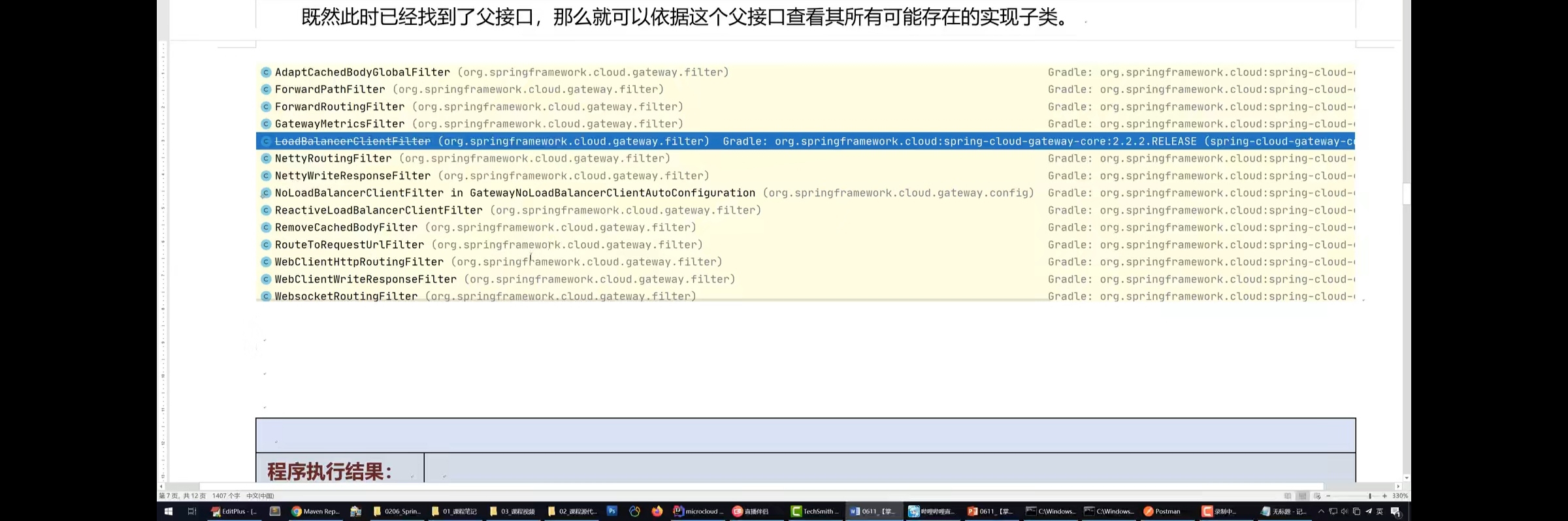Switch Word to Read Mode view
1568x521 pixels.
pyautogui.click(x=1288, y=496)
